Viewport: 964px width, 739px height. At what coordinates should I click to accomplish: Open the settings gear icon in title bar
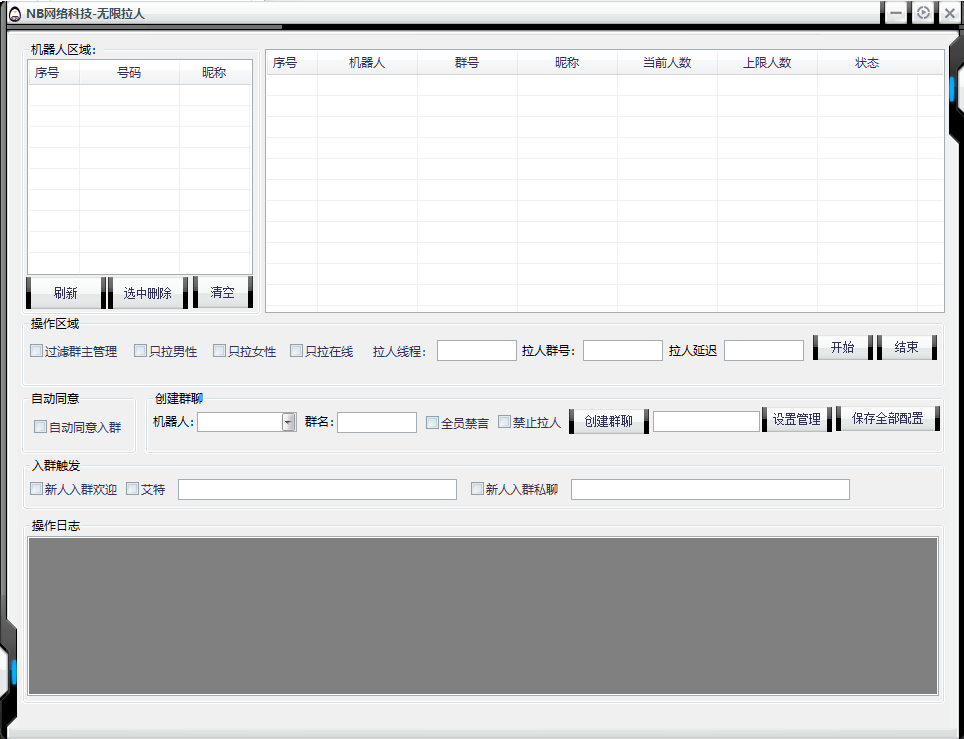pos(923,13)
